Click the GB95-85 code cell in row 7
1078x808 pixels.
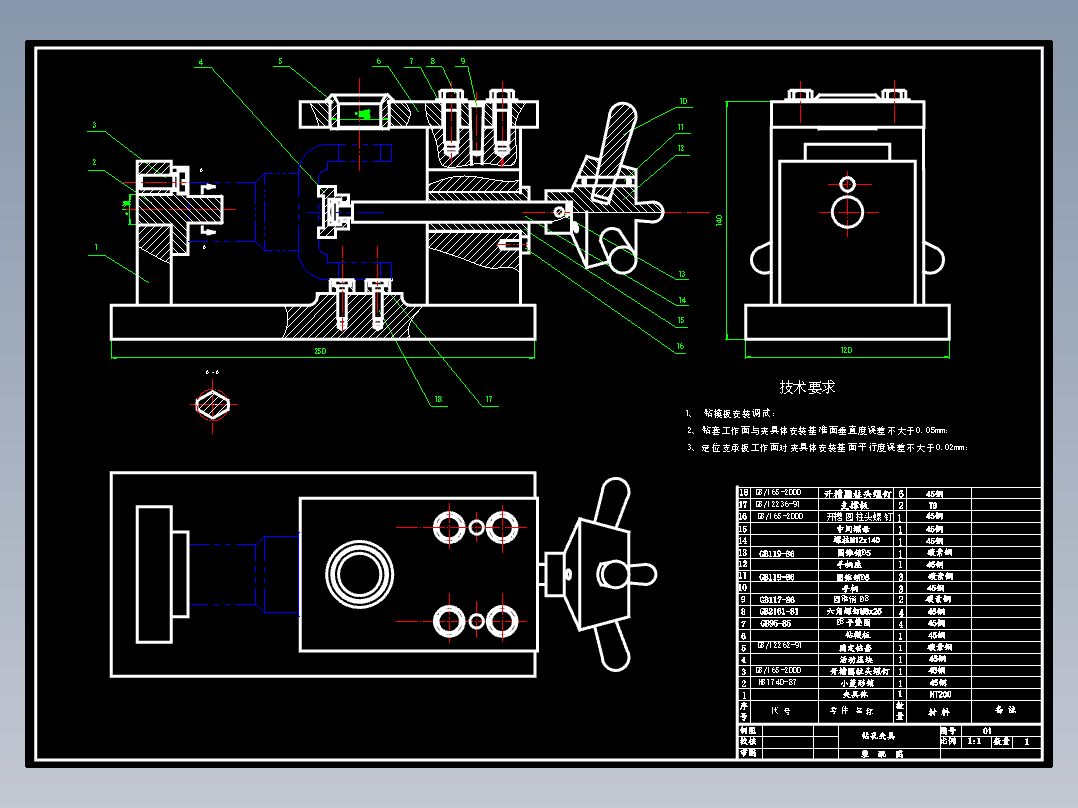click(784, 624)
